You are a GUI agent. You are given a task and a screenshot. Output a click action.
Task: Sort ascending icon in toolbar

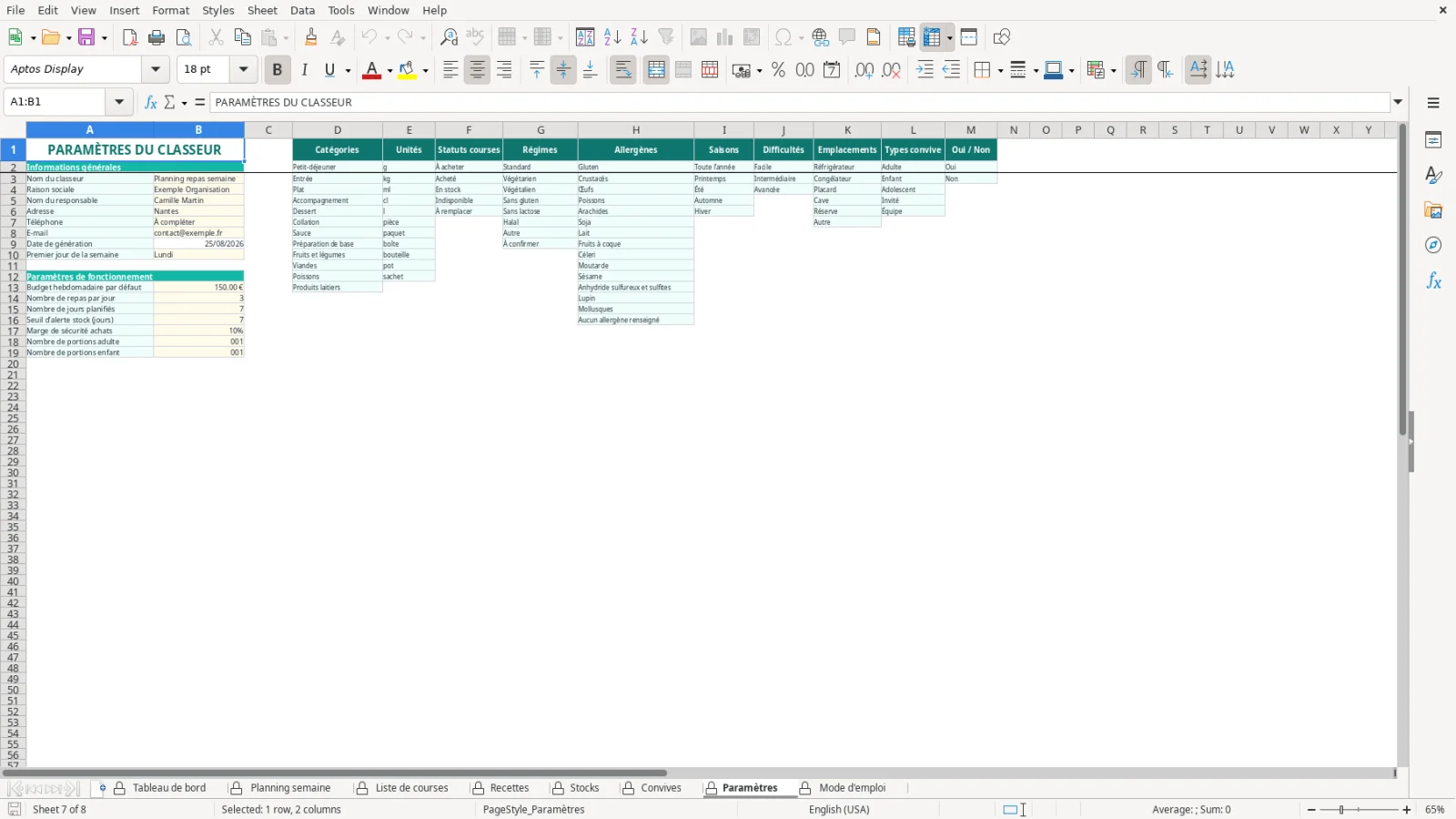[612, 37]
